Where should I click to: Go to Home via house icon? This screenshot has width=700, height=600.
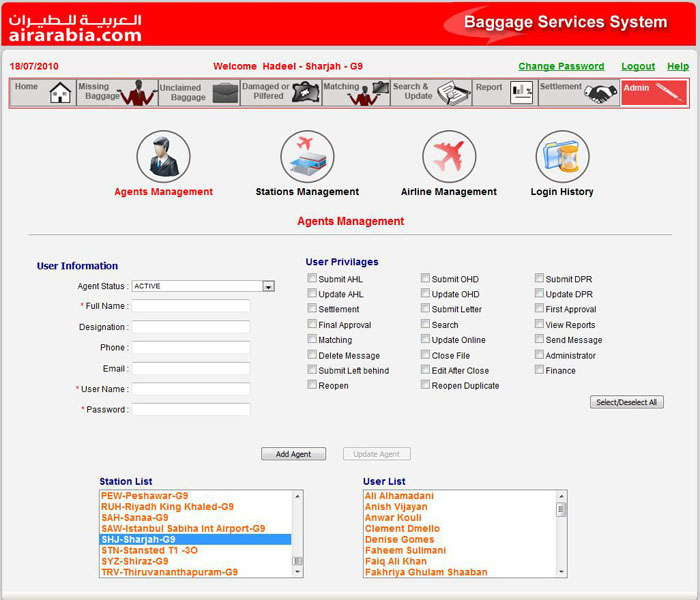click(60, 93)
